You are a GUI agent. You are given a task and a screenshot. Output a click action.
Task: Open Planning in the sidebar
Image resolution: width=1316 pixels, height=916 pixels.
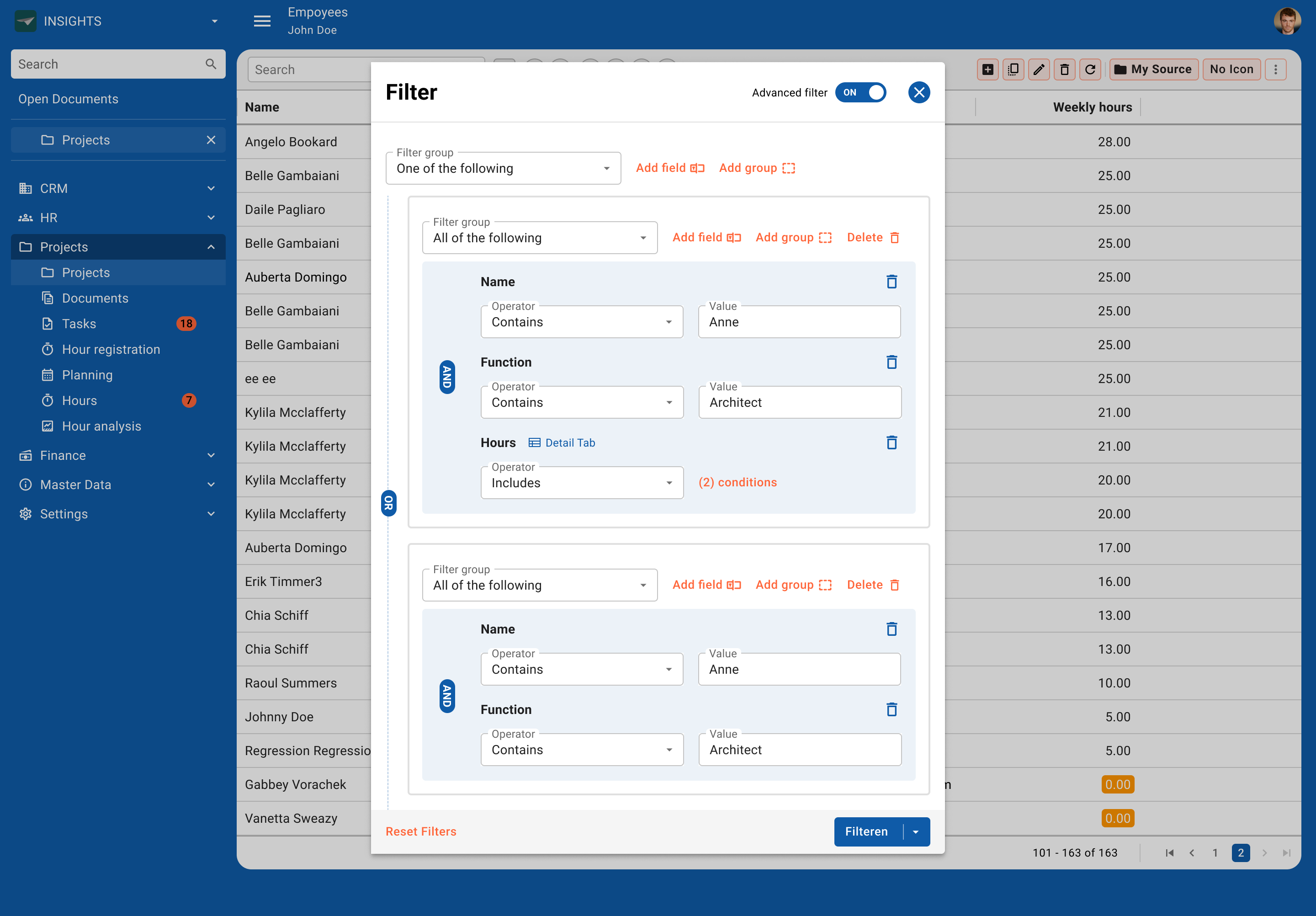click(118, 375)
